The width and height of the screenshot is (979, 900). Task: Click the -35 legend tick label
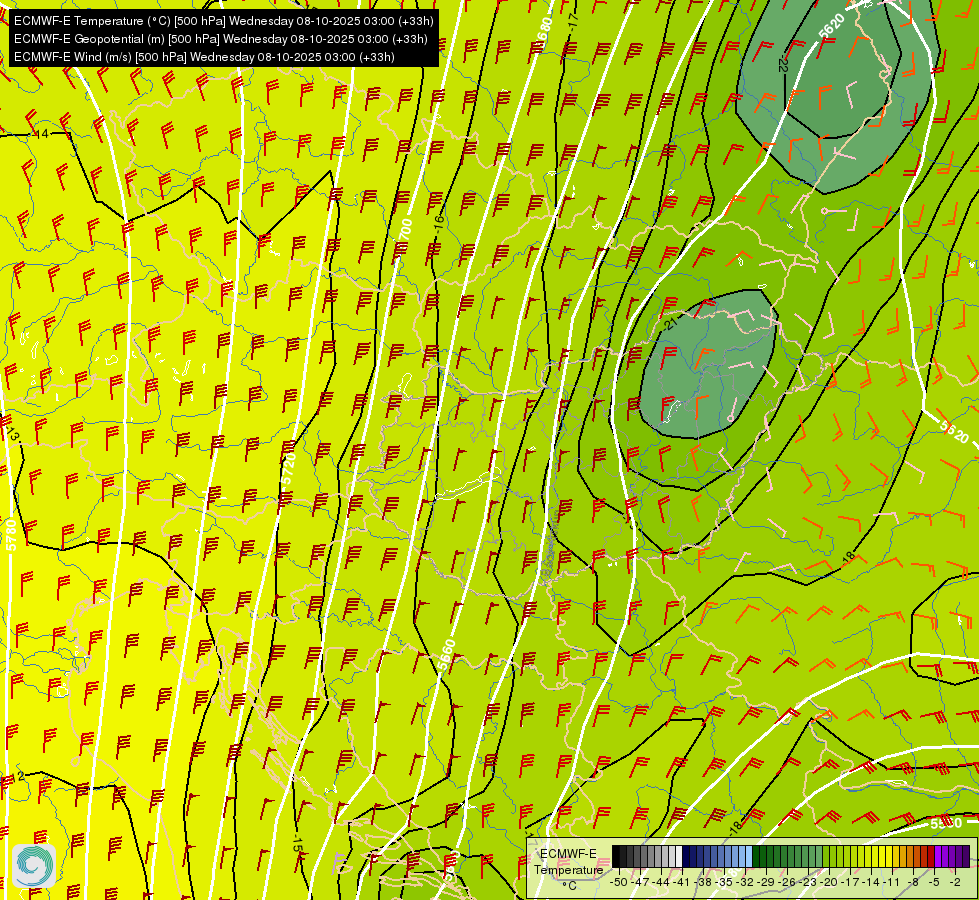click(724, 882)
